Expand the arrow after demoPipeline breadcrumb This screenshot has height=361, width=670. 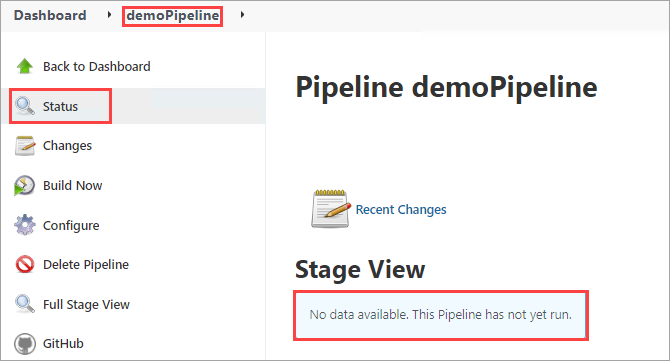coord(242,15)
